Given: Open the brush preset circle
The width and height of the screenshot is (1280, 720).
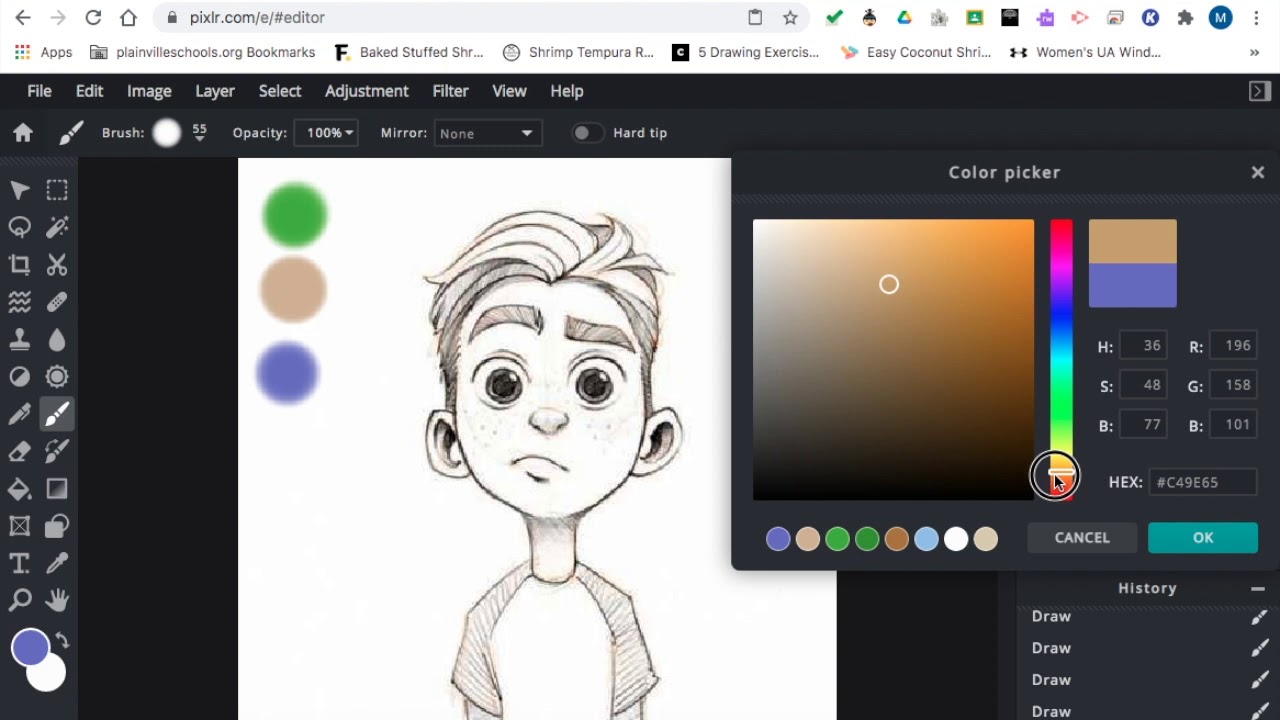Looking at the screenshot, I should coord(167,133).
